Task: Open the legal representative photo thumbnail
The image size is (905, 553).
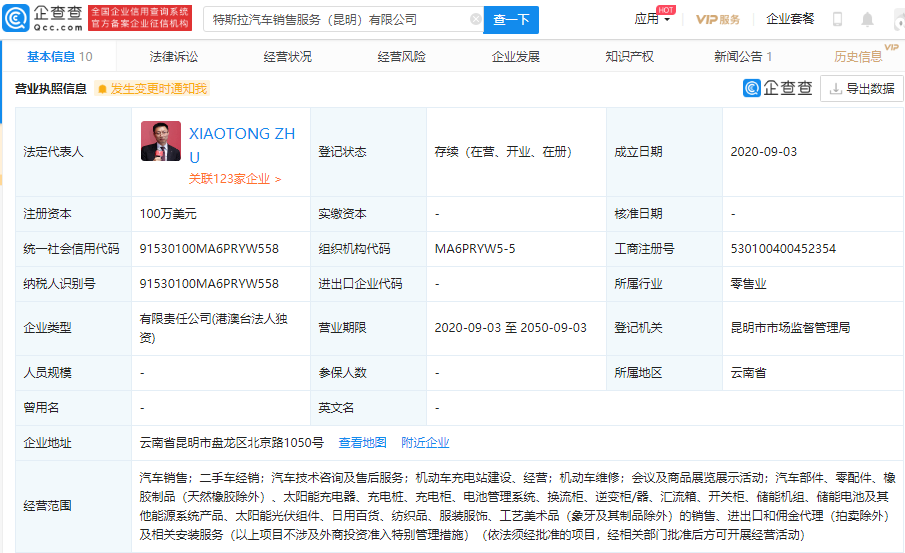Action: (161, 141)
